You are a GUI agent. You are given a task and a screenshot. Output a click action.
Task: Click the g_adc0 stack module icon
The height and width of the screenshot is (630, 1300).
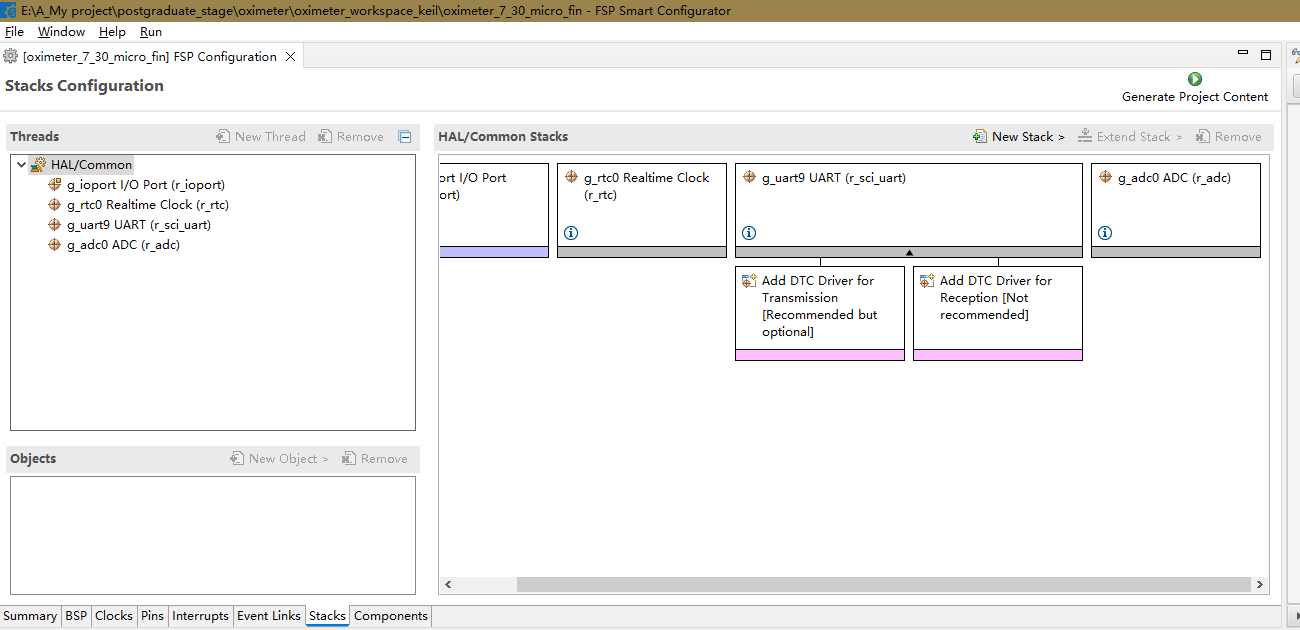tap(1105, 177)
